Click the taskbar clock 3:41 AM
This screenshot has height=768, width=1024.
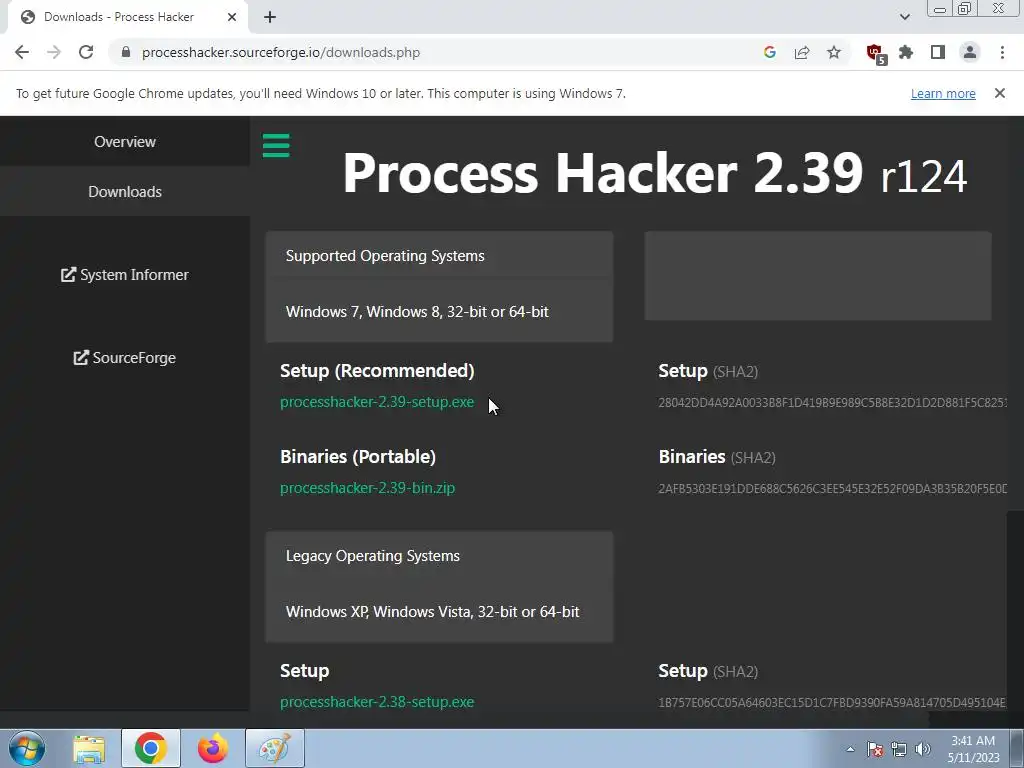point(973,741)
